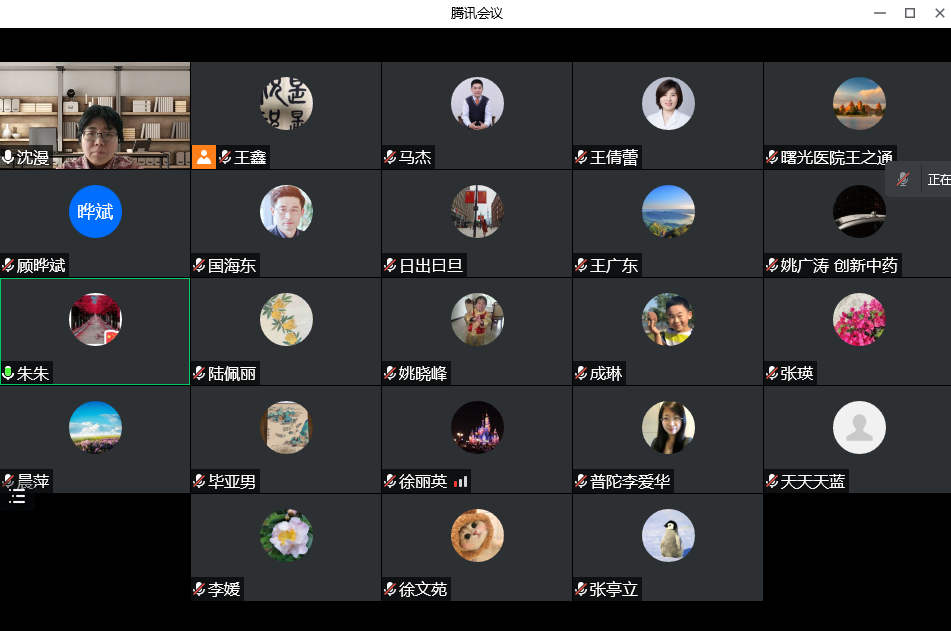Click the muted mic icon next to 王倩蕾
The height and width of the screenshot is (631, 951).
(581, 157)
